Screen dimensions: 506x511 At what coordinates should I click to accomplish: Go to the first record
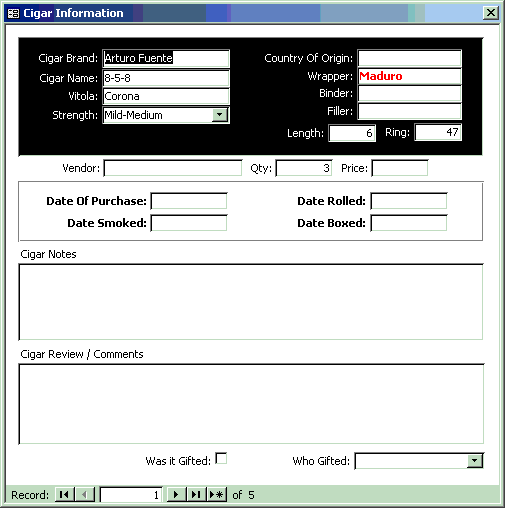pos(65,494)
